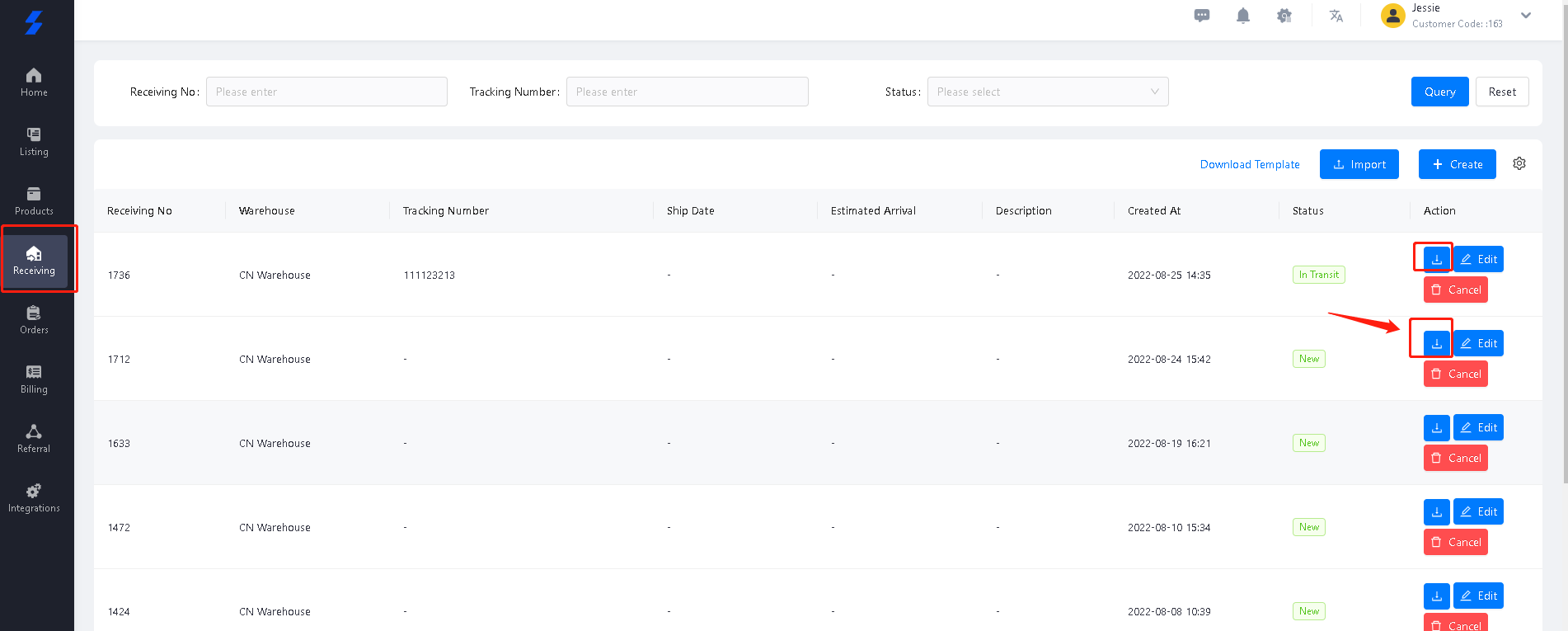Viewport: 1568px width, 631px height.
Task: Click tracking number 111123213
Action: [430, 275]
